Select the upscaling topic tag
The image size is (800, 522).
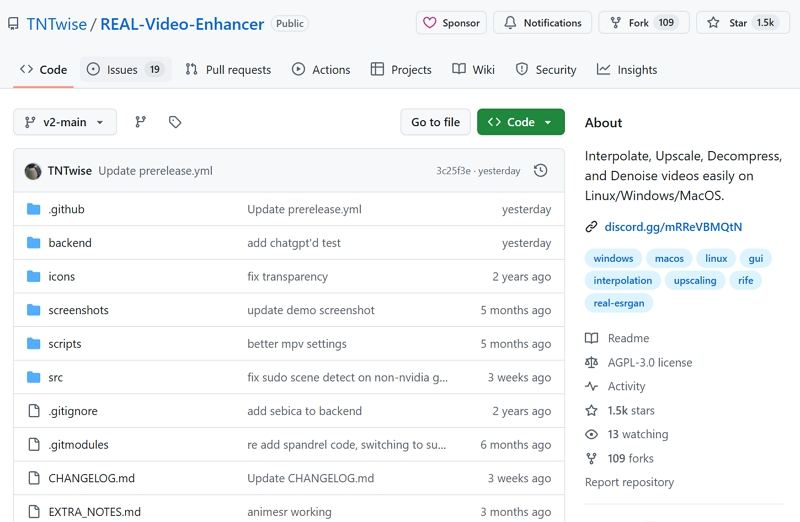click(x=695, y=280)
